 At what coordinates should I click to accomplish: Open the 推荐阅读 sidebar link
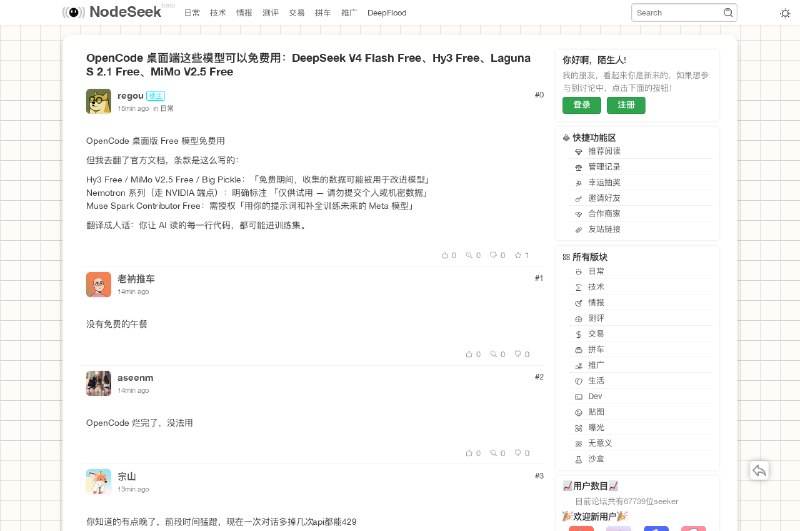point(604,151)
